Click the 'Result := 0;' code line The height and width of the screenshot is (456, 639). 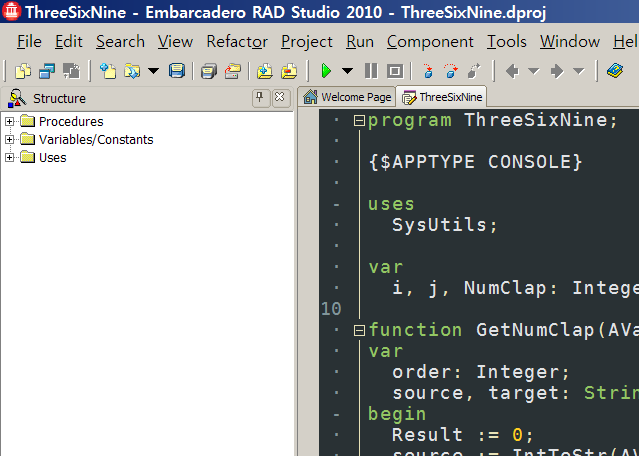pos(463,435)
